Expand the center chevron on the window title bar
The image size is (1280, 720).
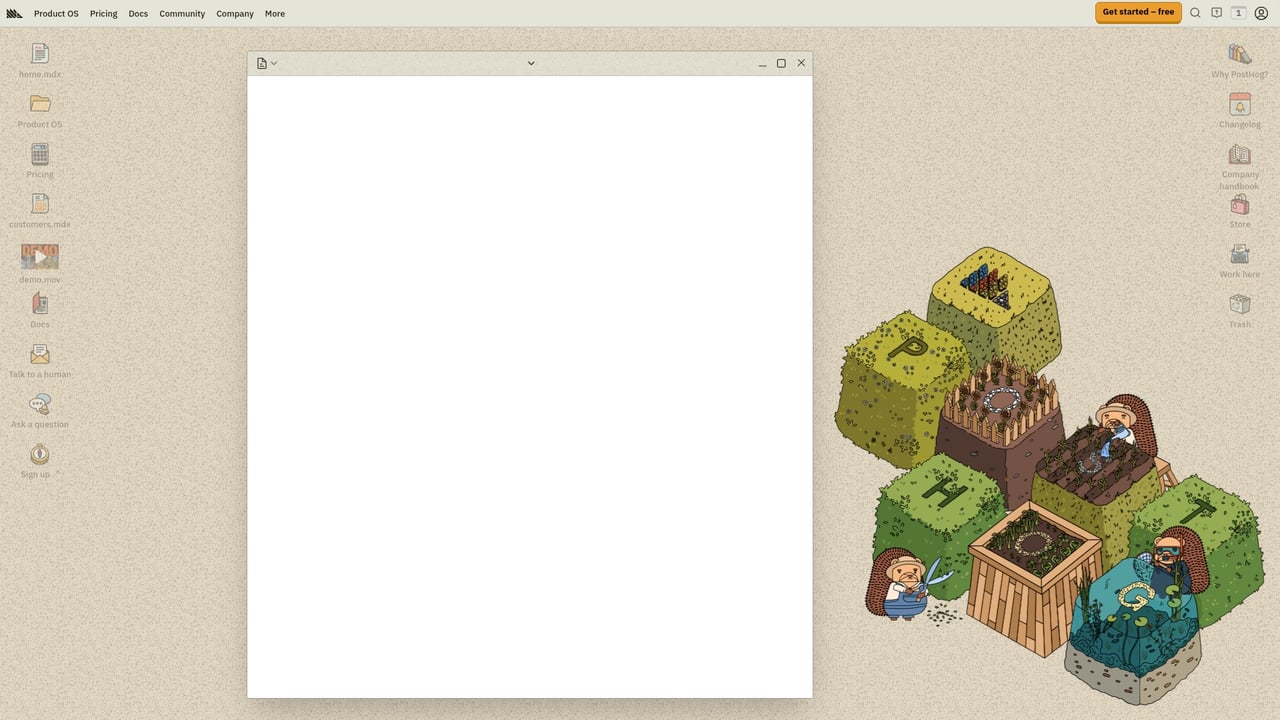[531, 63]
